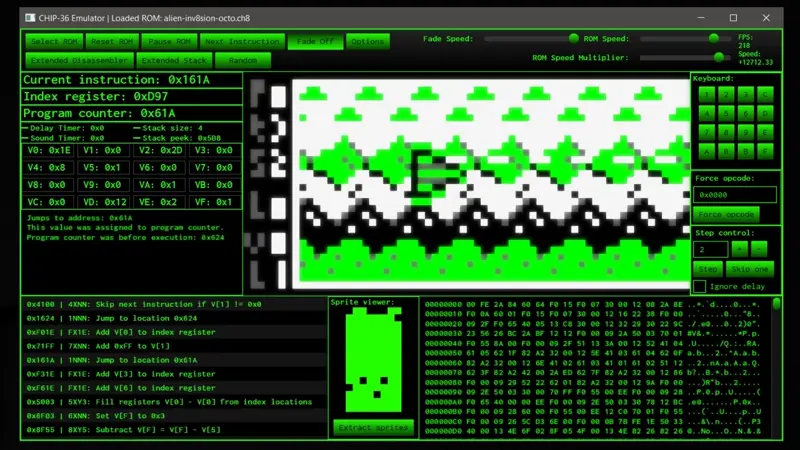This screenshot has width=800, height=450.
Task: Select disassembly row 0x6F03 Set V[F]
Action: (174, 416)
